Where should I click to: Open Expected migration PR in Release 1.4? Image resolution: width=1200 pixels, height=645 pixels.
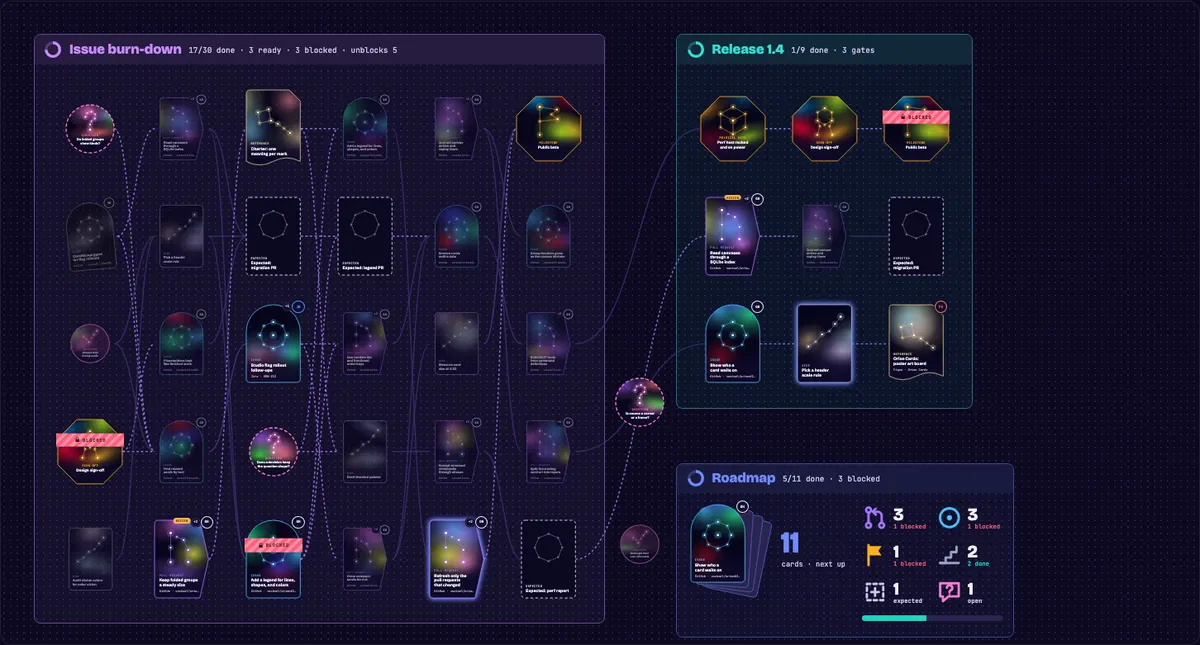point(916,236)
